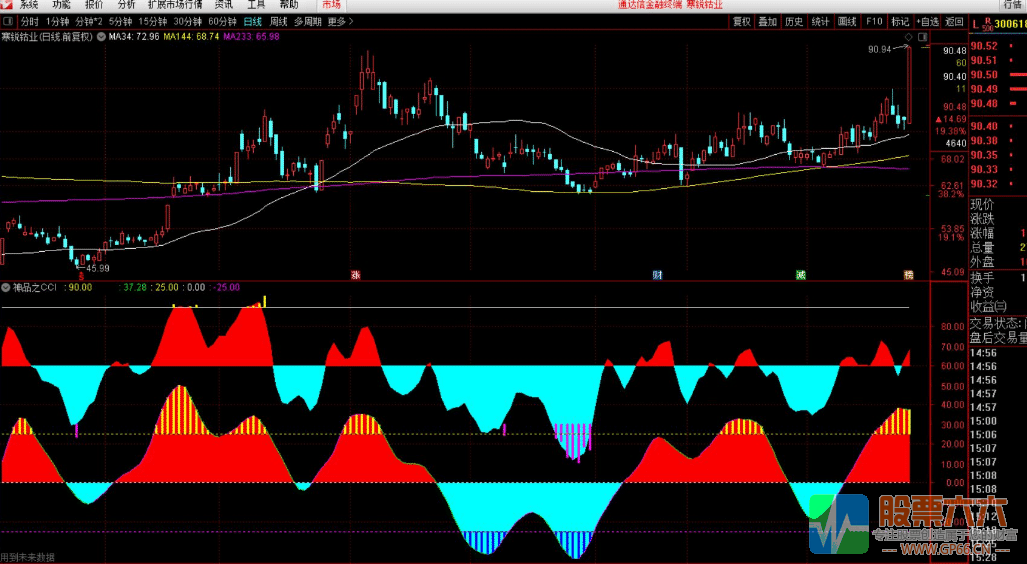Screen dimensions: 1027x564
Task: Click the 历史 button
Action: click(x=794, y=22)
